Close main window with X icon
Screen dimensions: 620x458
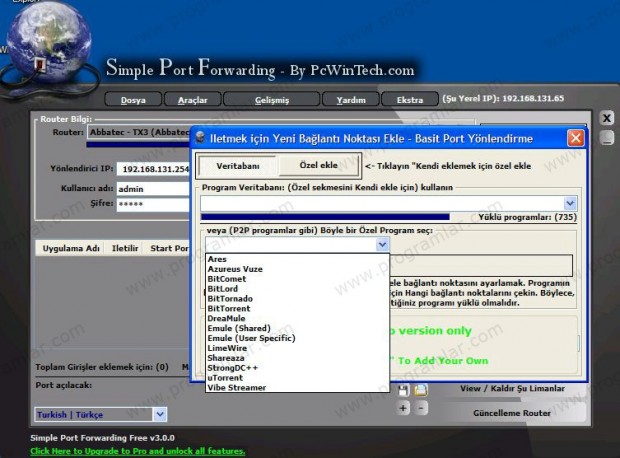pos(607,118)
